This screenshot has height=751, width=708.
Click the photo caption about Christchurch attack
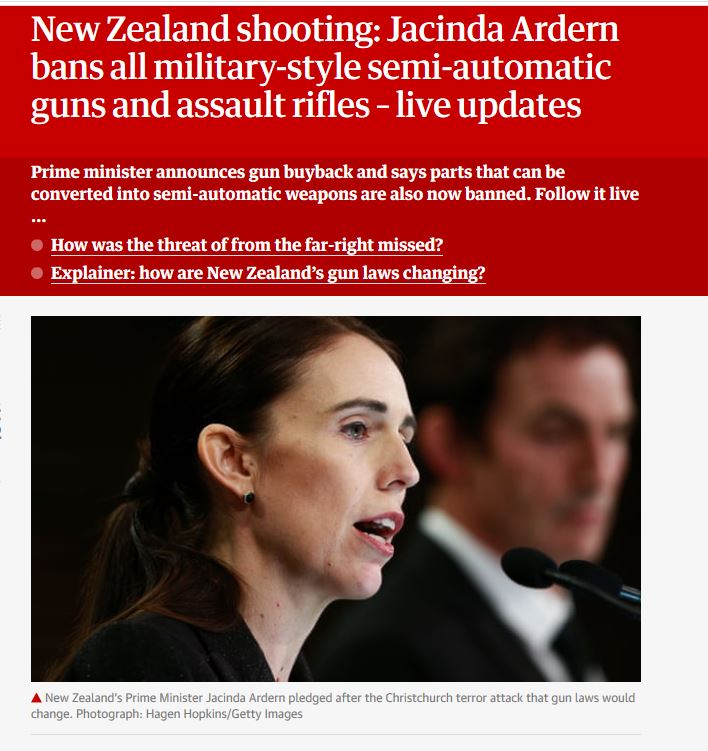point(333,705)
